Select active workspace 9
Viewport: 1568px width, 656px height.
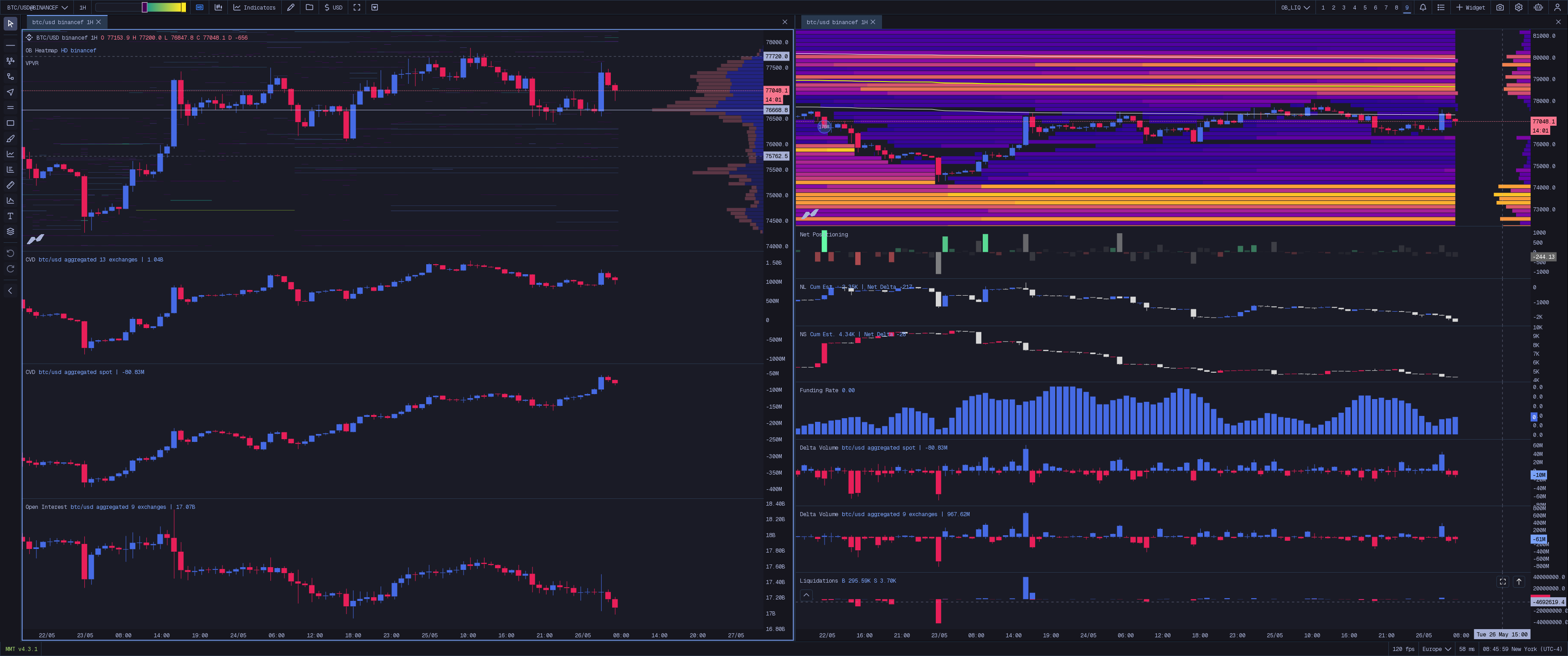pos(1407,7)
